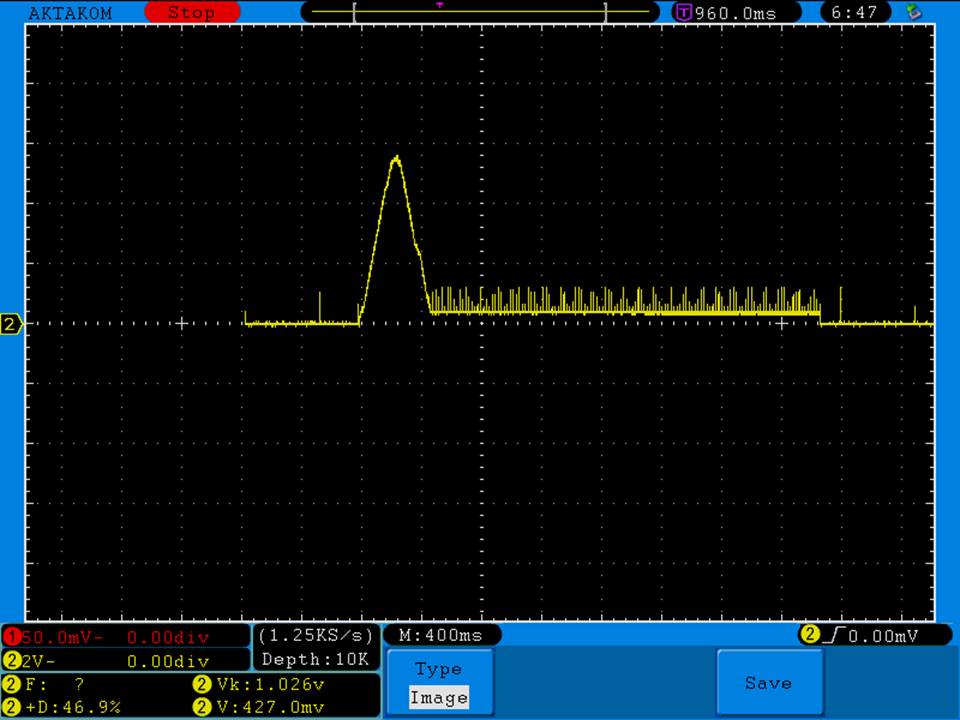
Task: Click the magenta T trigger time icon
Action: coord(684,13)
